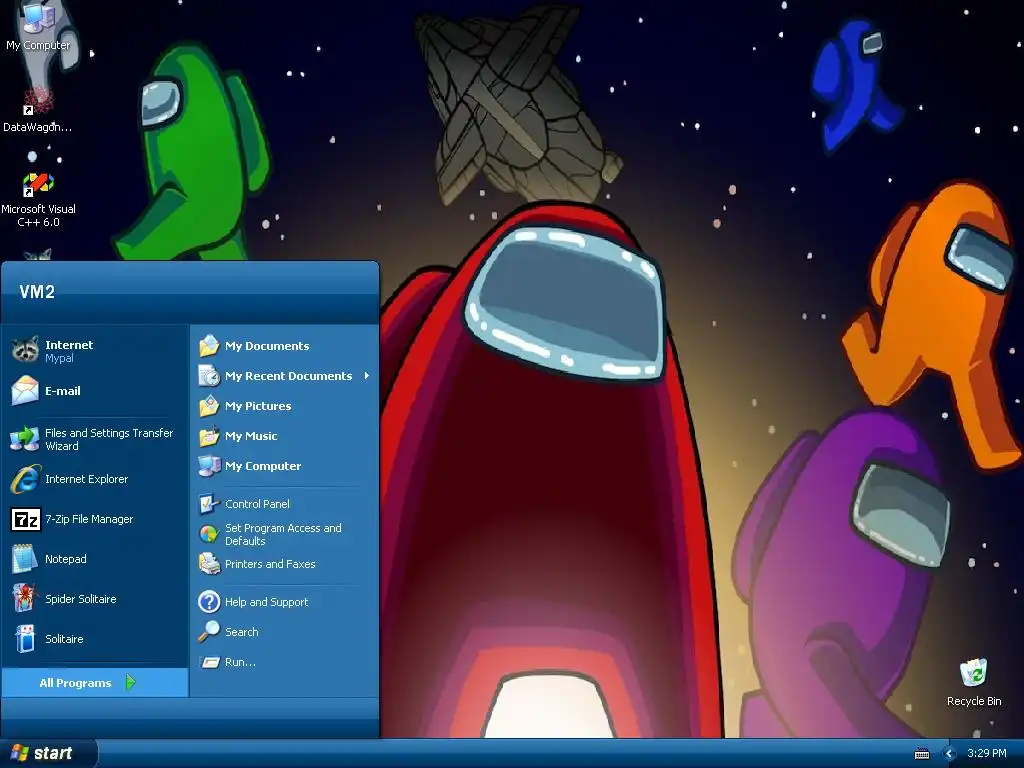
Task: Choose 7-Zip File Manager label
Action: 89,519
